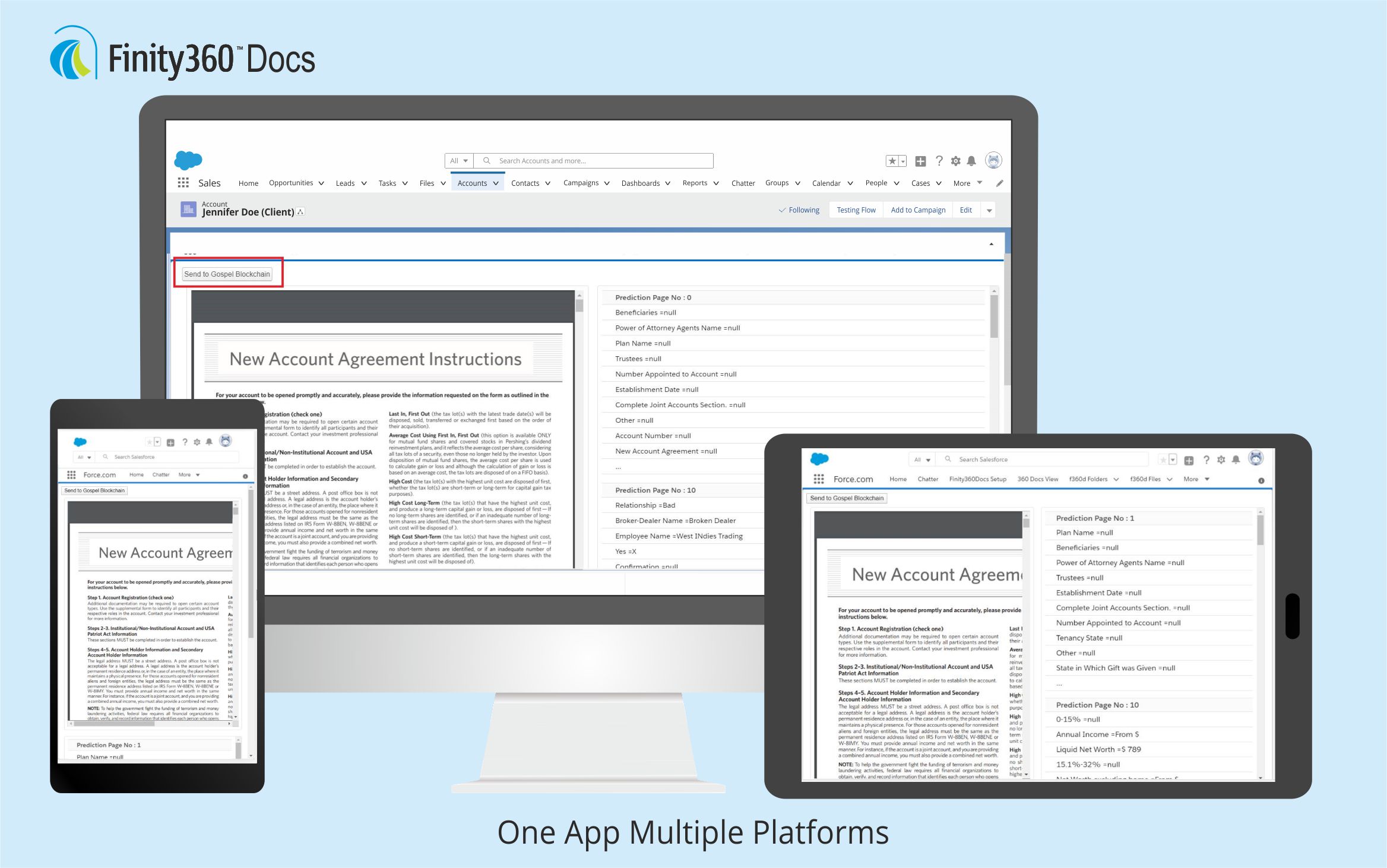The width and height of the screenshot is (1387, 868).
Task: Open the More dropdown on tablet nav
Action: point(1196,479)
